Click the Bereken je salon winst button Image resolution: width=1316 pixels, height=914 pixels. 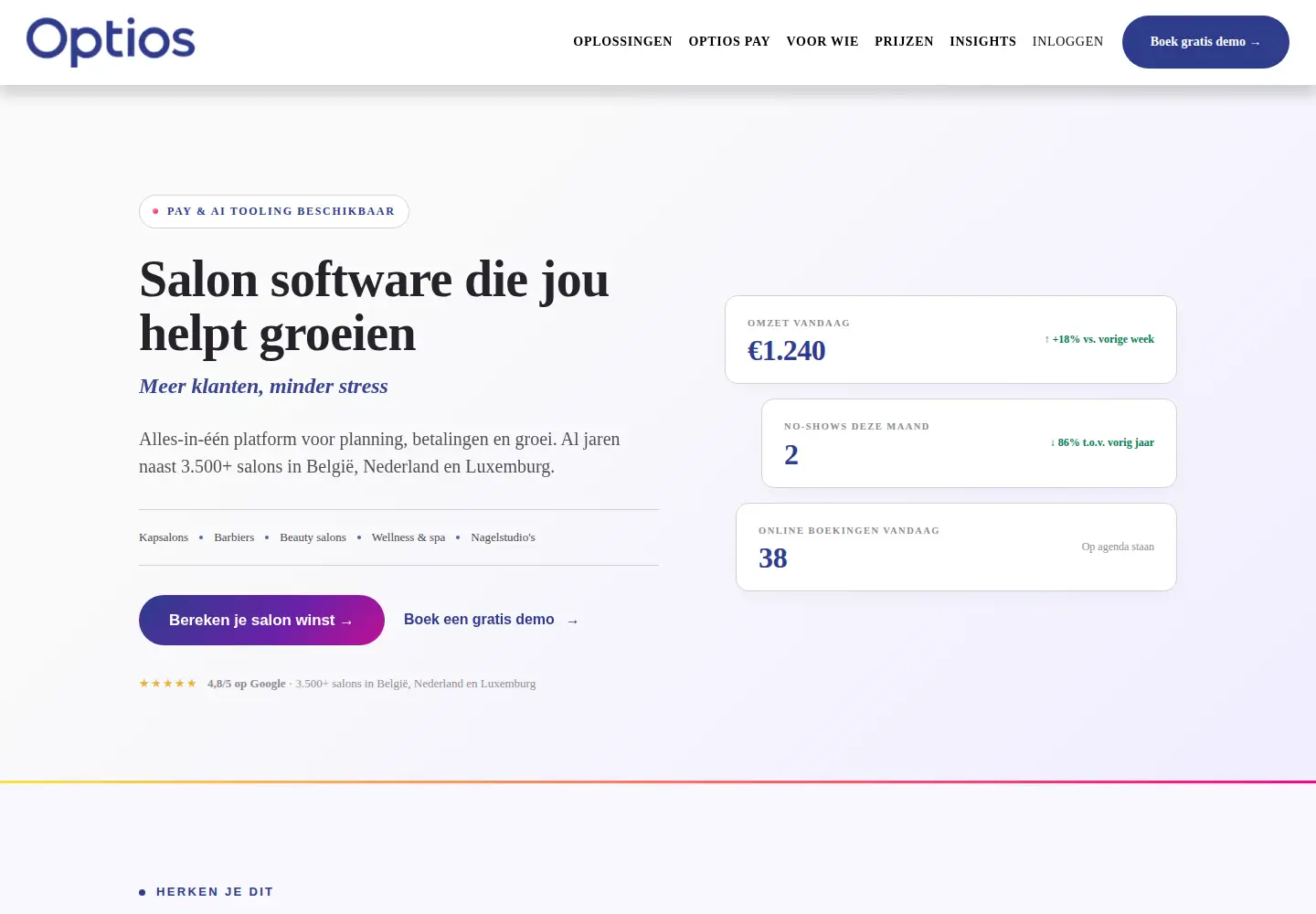pos(261,620)
